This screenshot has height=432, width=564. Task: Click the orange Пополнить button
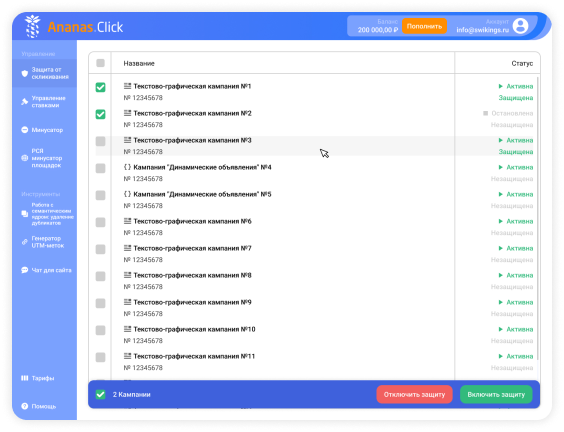pos(424,26)
